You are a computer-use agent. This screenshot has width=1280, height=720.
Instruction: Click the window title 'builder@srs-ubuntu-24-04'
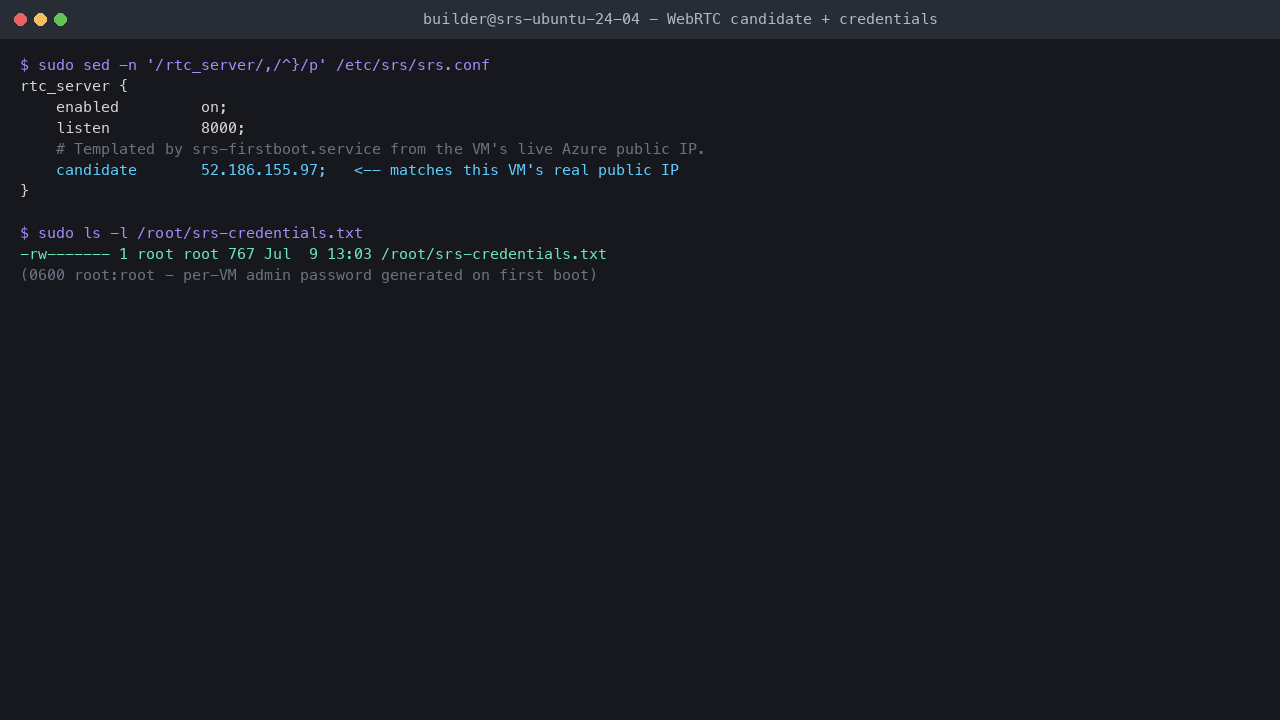680,19
